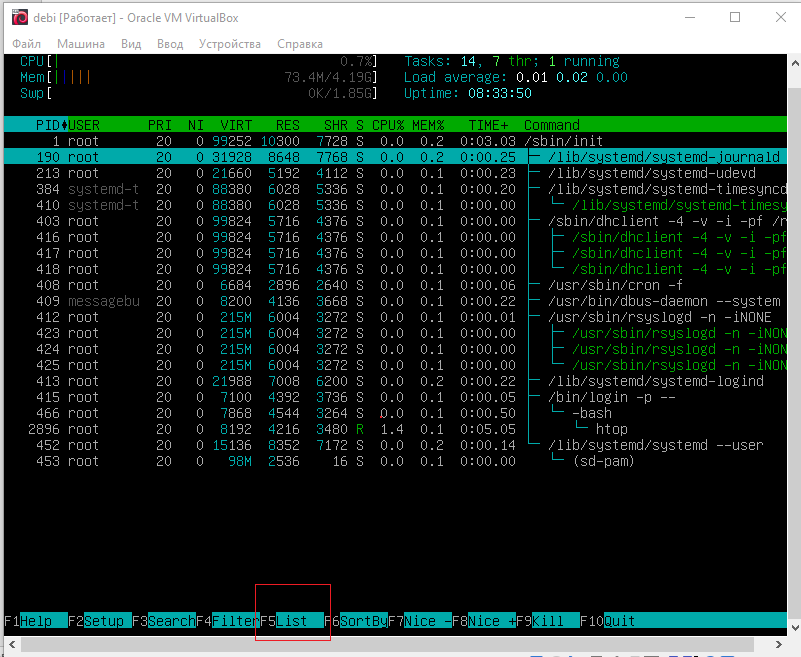Sort by the PRI column header
Image resolution: width=801 pixels, height=657 pixels.
[160, 125]
